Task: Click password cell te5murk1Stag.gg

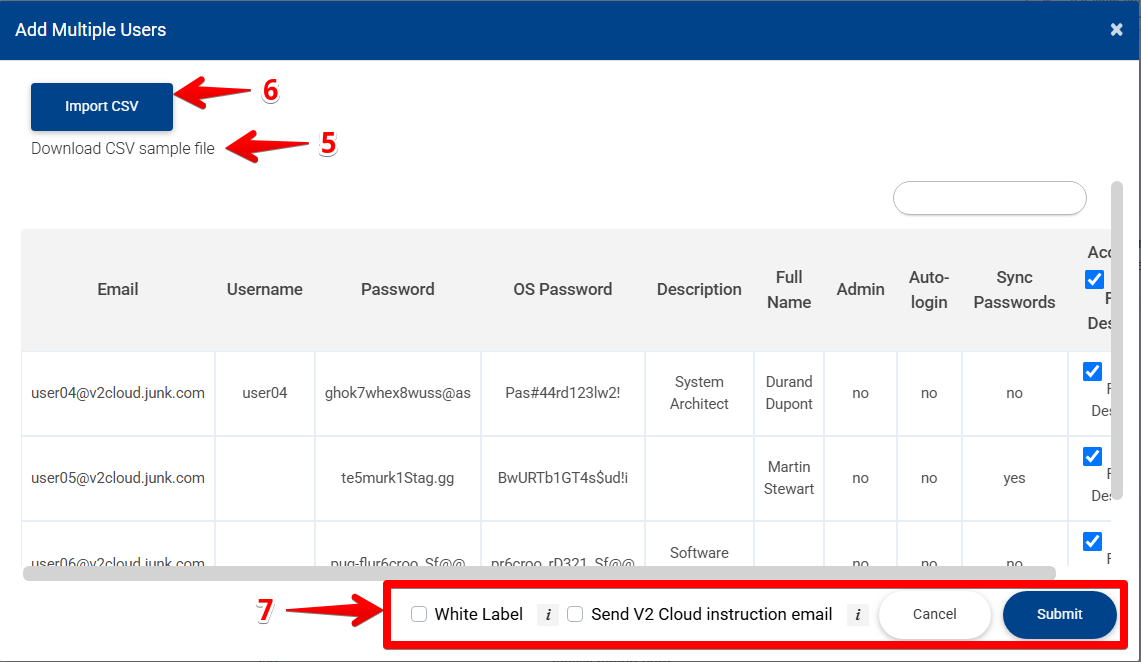Action: pyautogui.click(x=397, y=478)
